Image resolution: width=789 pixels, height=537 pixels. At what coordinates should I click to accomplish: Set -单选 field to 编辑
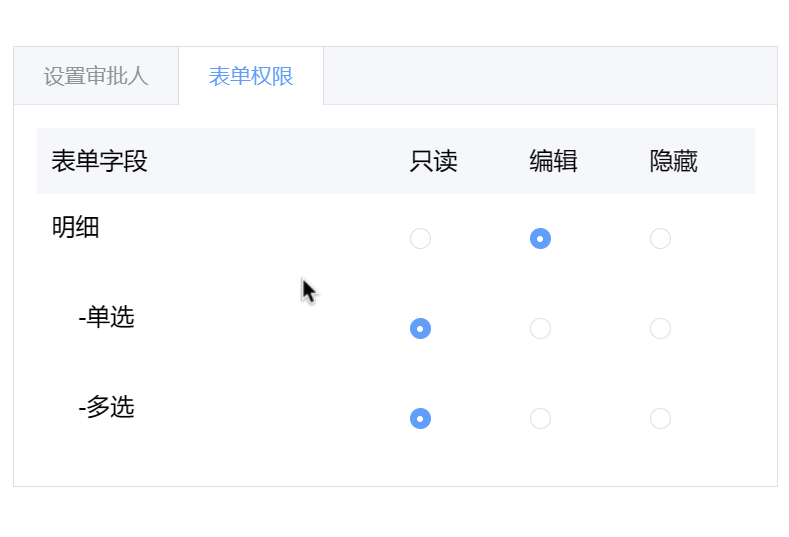coord(540,329)
